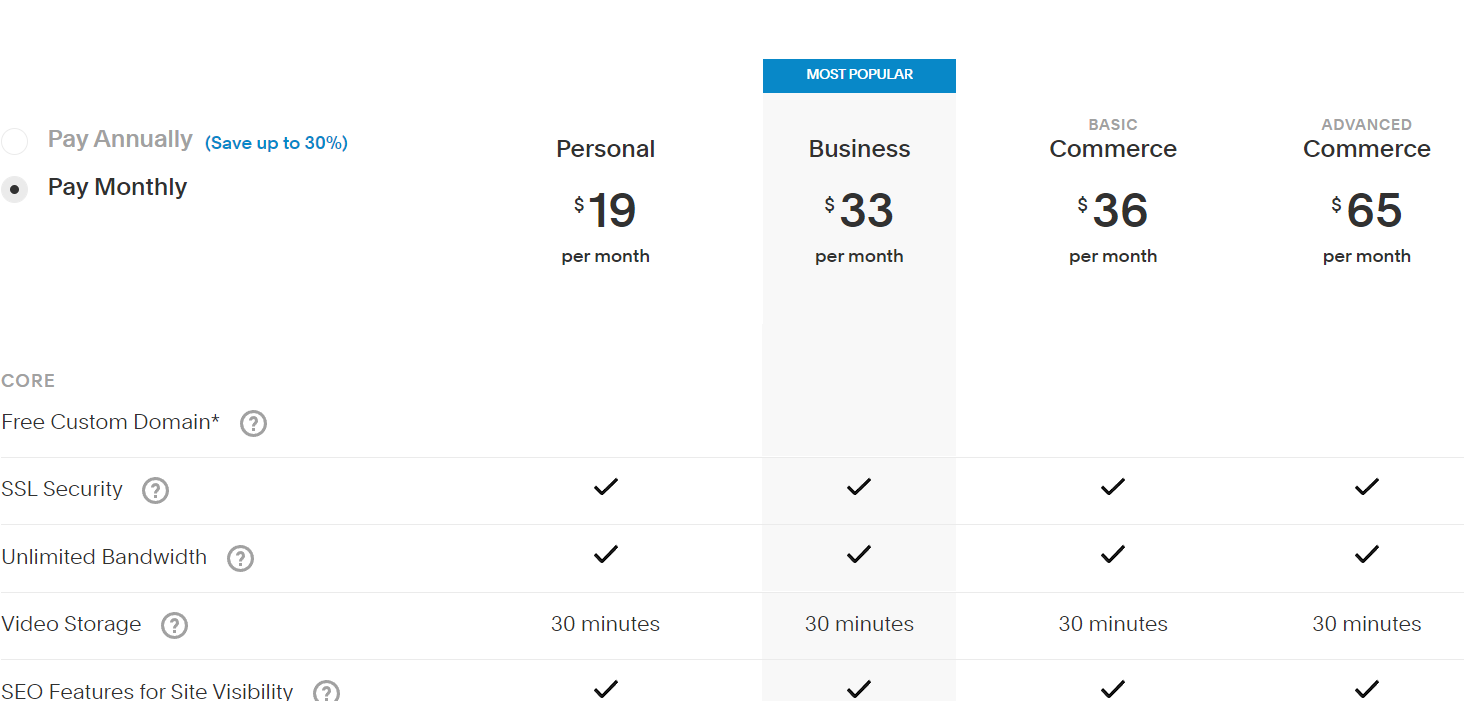
Task: Click the MOST POPULAR banner
Action: click(859, 74)
